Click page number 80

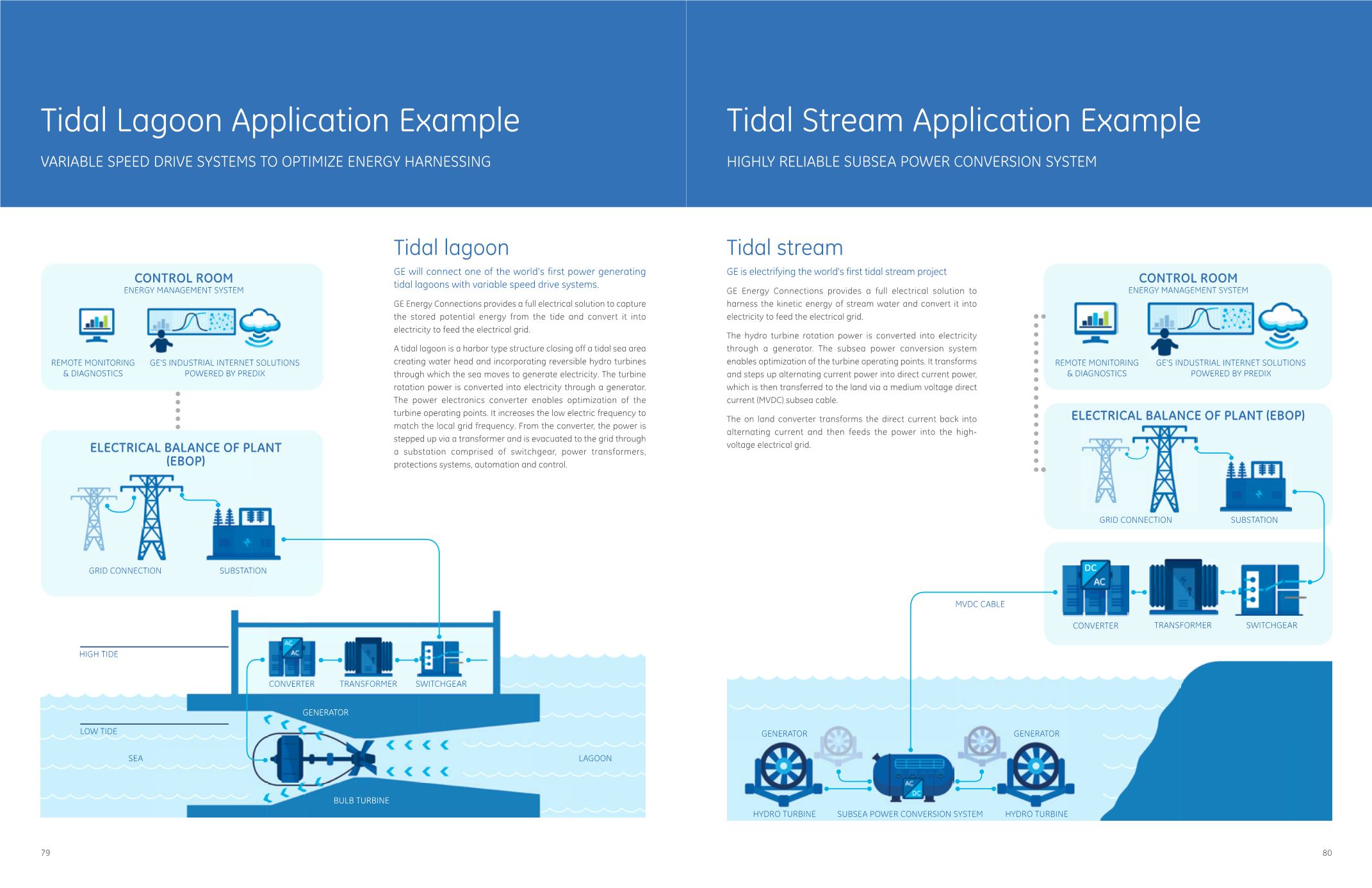coord(1327,853)
